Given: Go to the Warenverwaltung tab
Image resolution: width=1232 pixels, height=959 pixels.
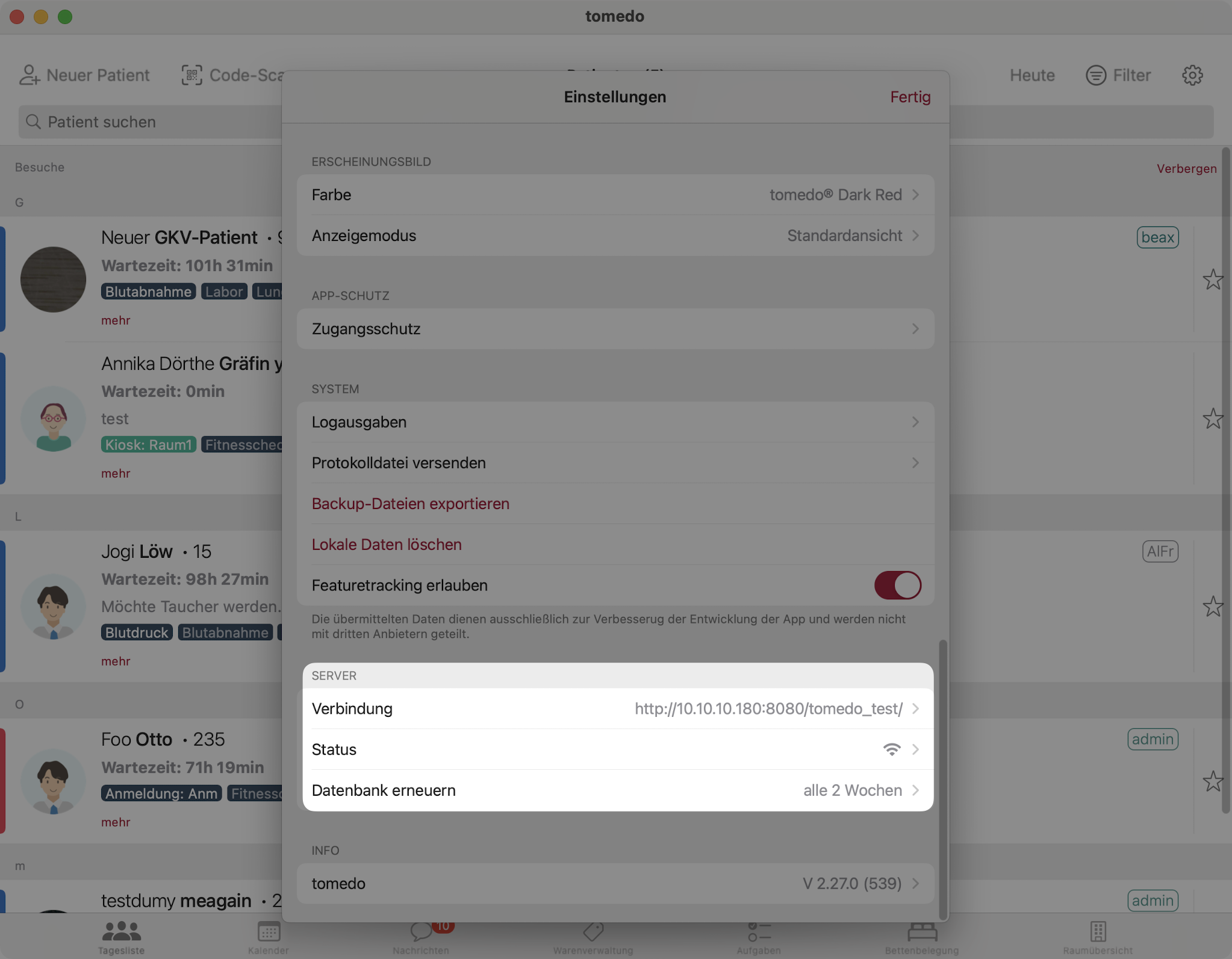Looking at the screenshot, I should [593, 937].
